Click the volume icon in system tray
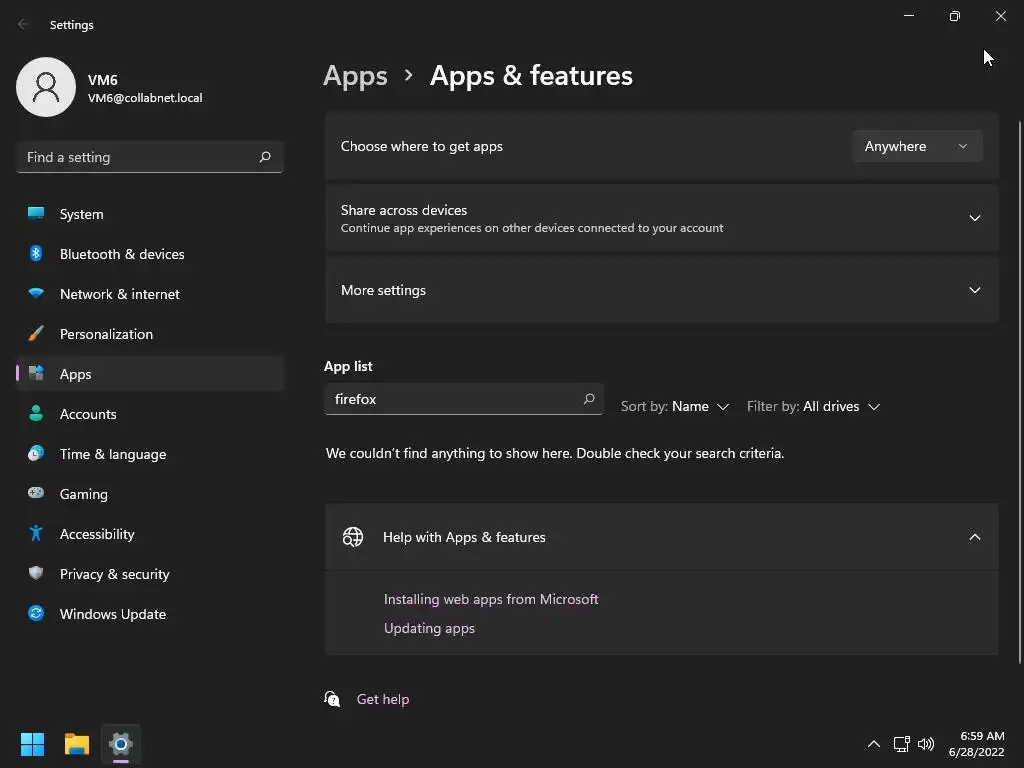 pos(926,744)
